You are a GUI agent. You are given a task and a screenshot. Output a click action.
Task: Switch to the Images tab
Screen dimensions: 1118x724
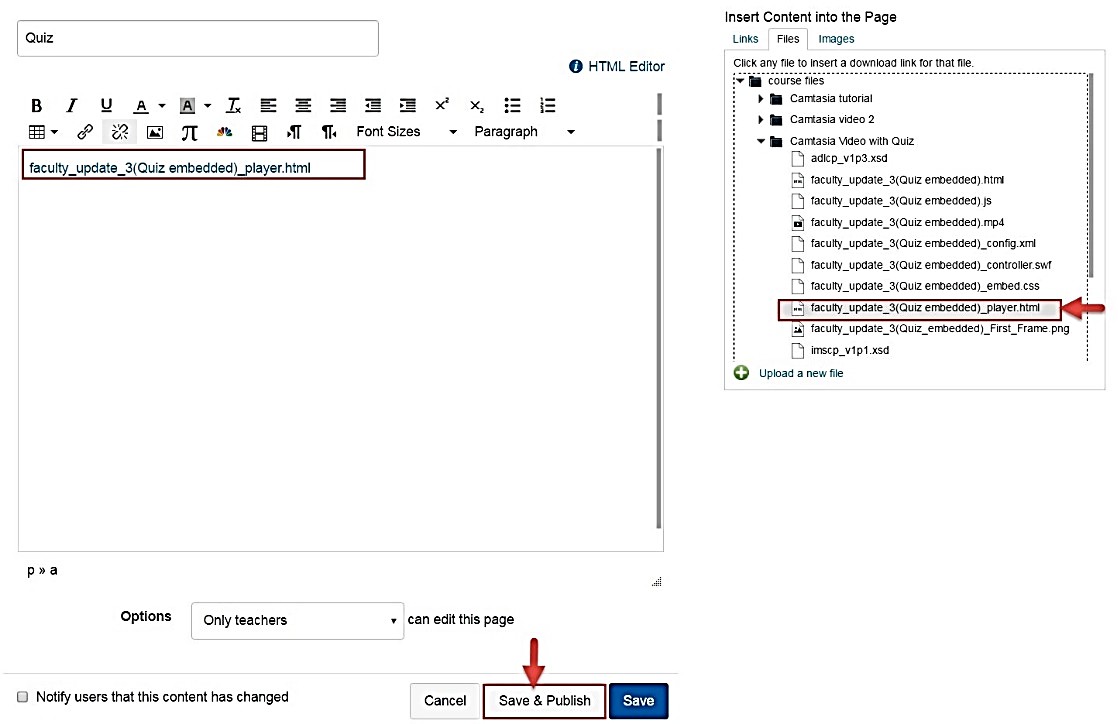pyautogui.click(x=836, y=39)
